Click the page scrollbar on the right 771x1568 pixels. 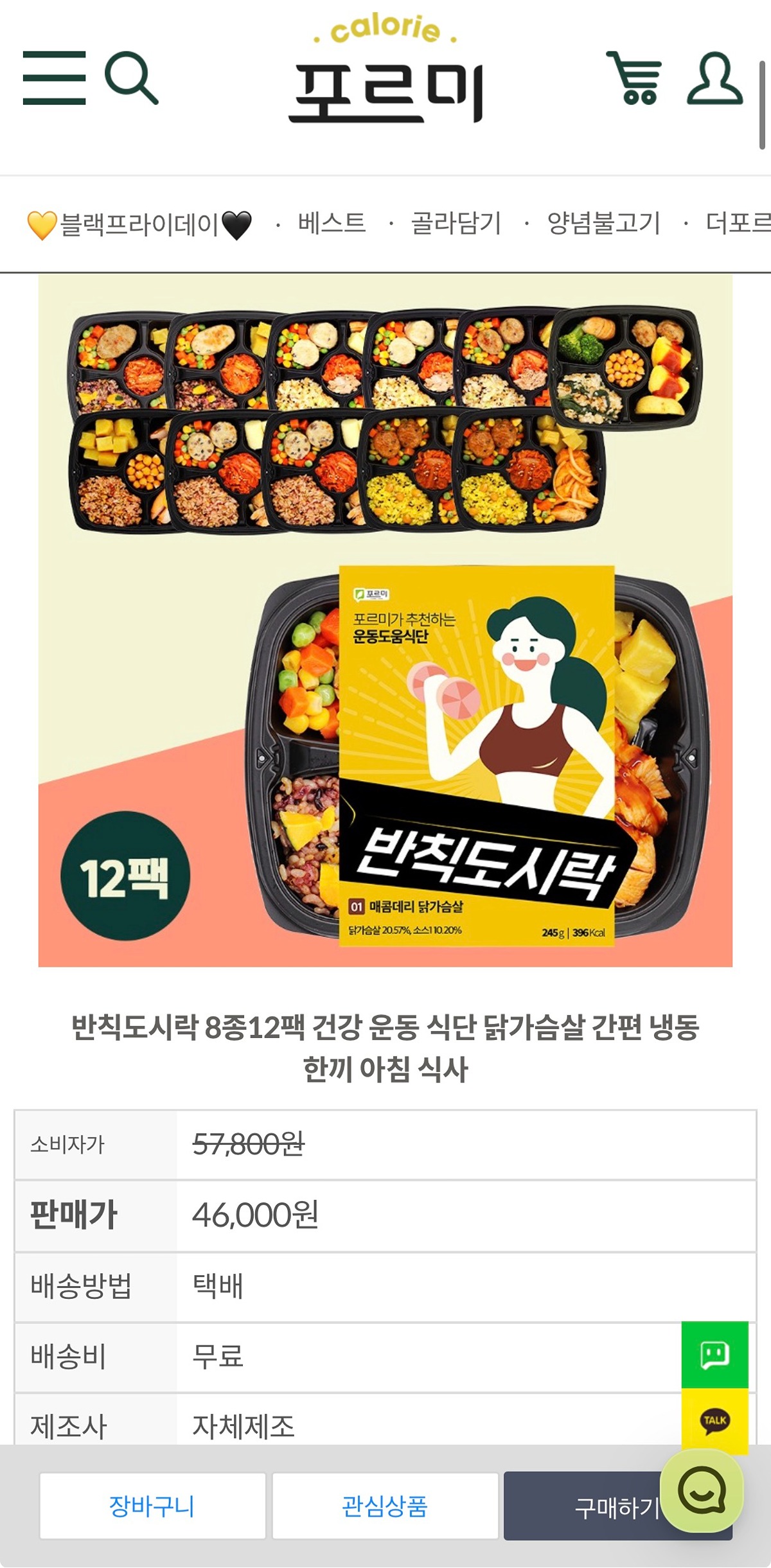coord(762,105)
